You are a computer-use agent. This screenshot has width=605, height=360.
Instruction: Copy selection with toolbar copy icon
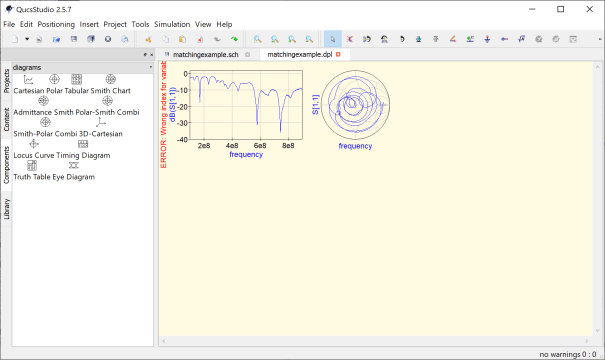pyautogui.click(x=166, y=39)
